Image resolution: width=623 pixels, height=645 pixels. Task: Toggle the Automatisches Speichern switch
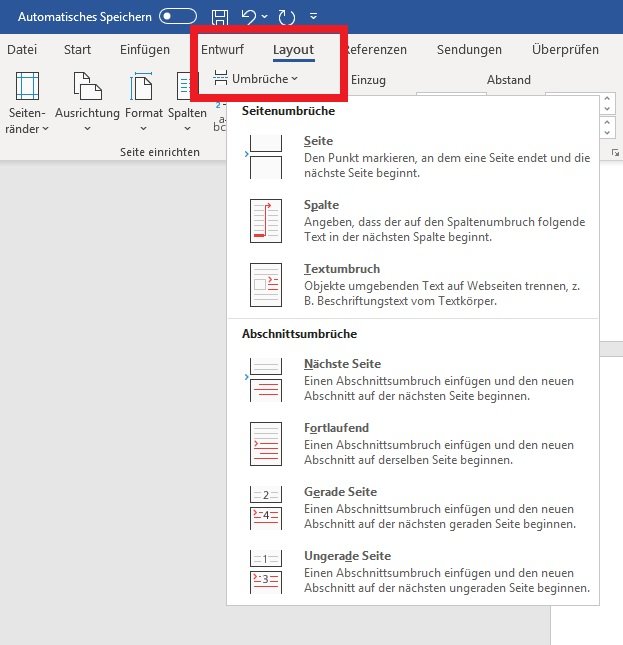pyautogui.click(x=178, y=17)
